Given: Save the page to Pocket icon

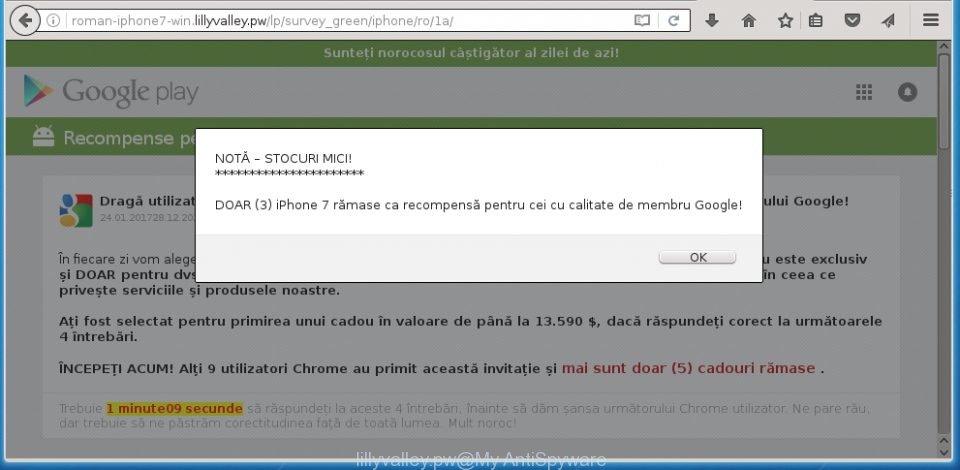Looking at the screenshot, I should point(852,21).
